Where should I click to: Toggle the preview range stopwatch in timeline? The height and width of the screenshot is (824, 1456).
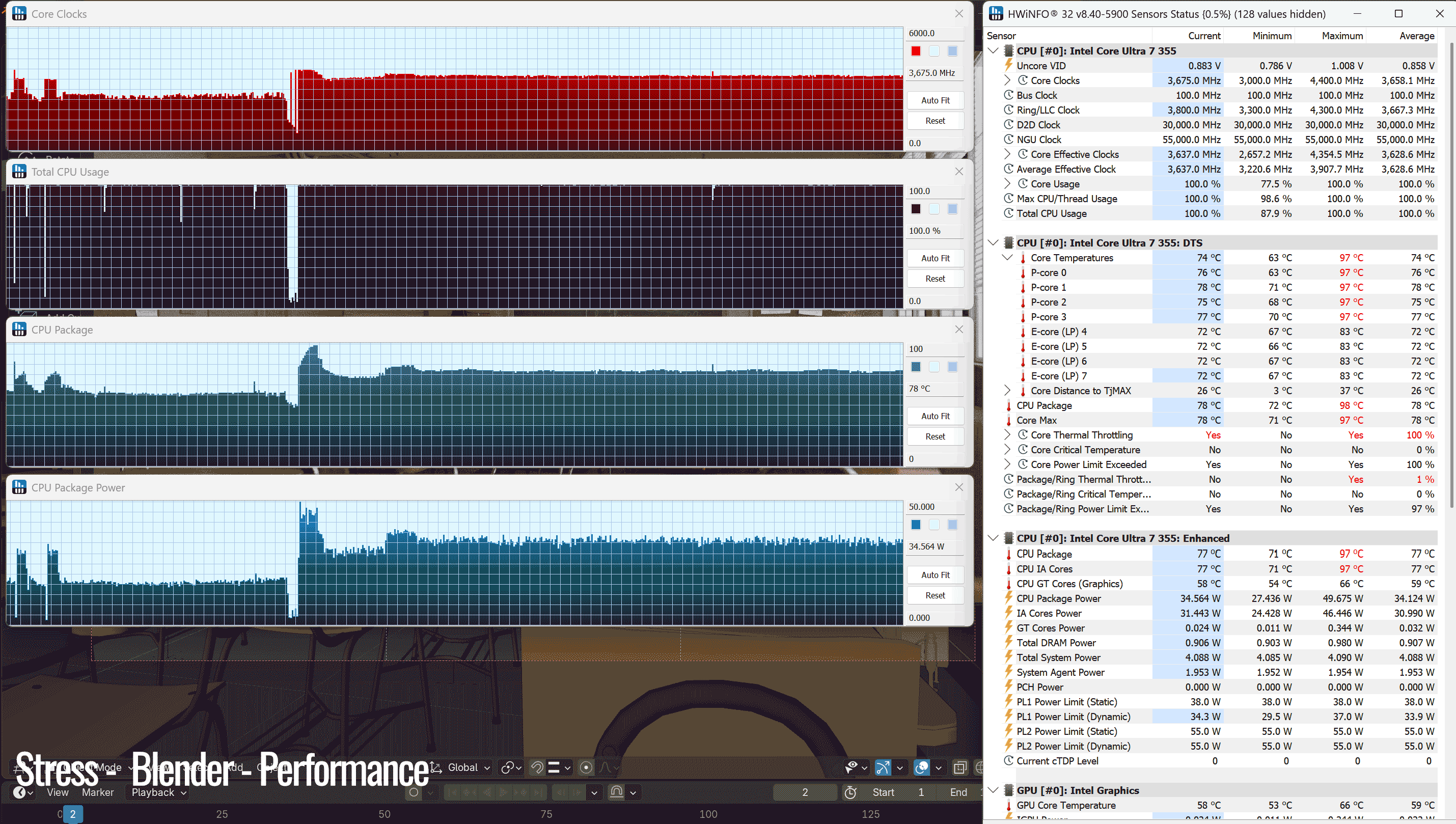[850, 792]
